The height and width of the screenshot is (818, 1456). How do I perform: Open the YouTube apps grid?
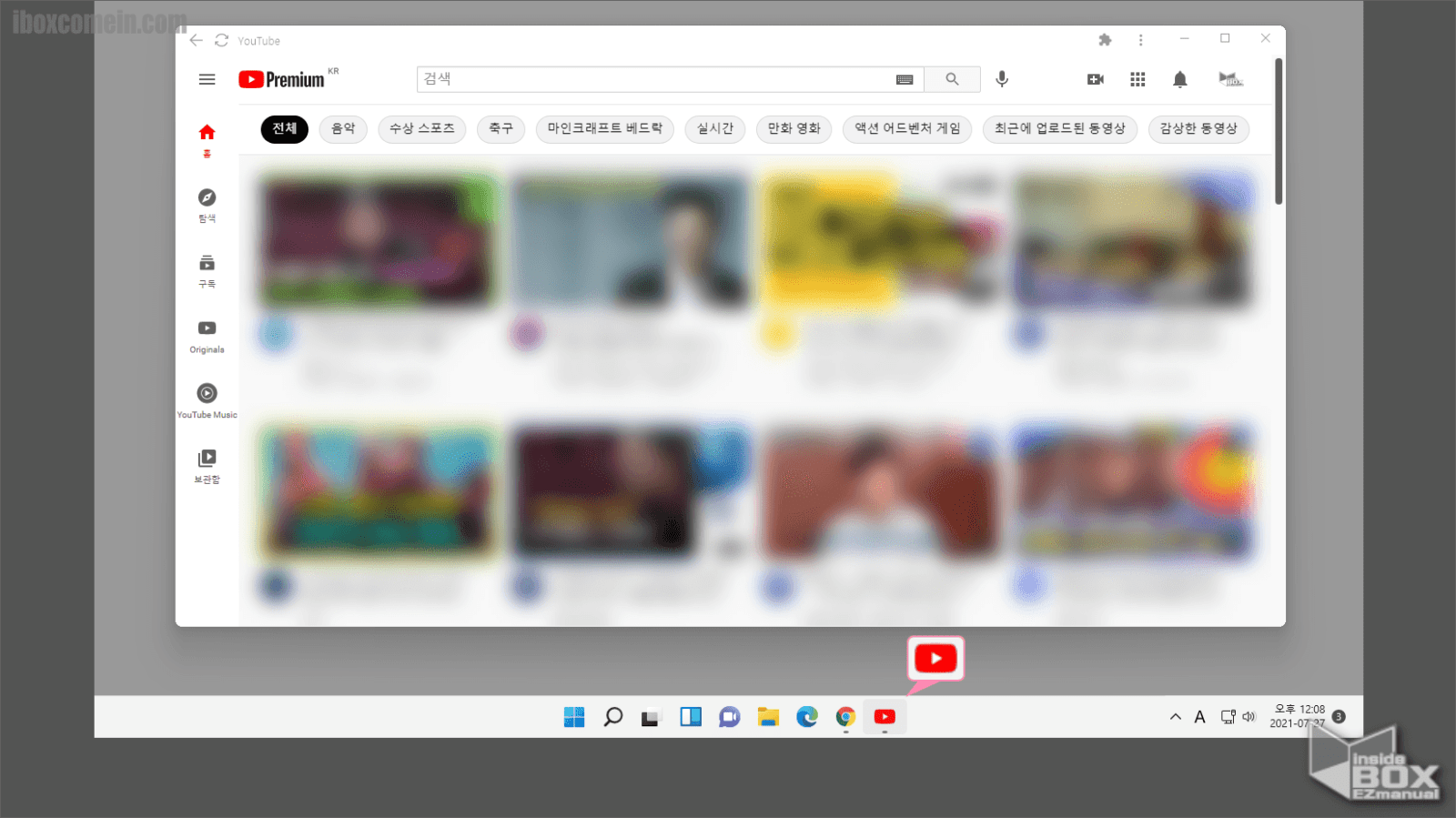[x=1137, y=79]
